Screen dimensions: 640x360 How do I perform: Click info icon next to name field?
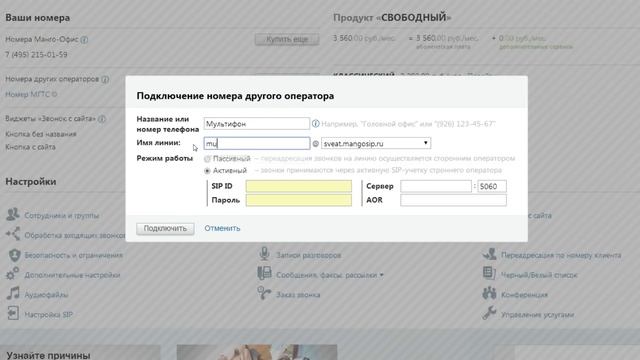(316, 123)
